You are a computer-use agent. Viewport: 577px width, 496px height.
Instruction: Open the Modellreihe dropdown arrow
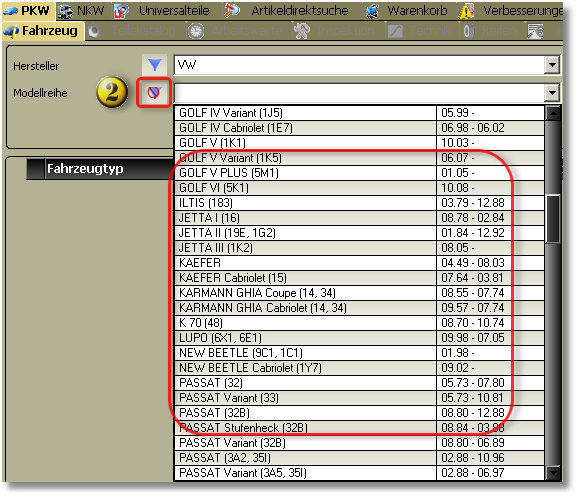pos(552,92)
